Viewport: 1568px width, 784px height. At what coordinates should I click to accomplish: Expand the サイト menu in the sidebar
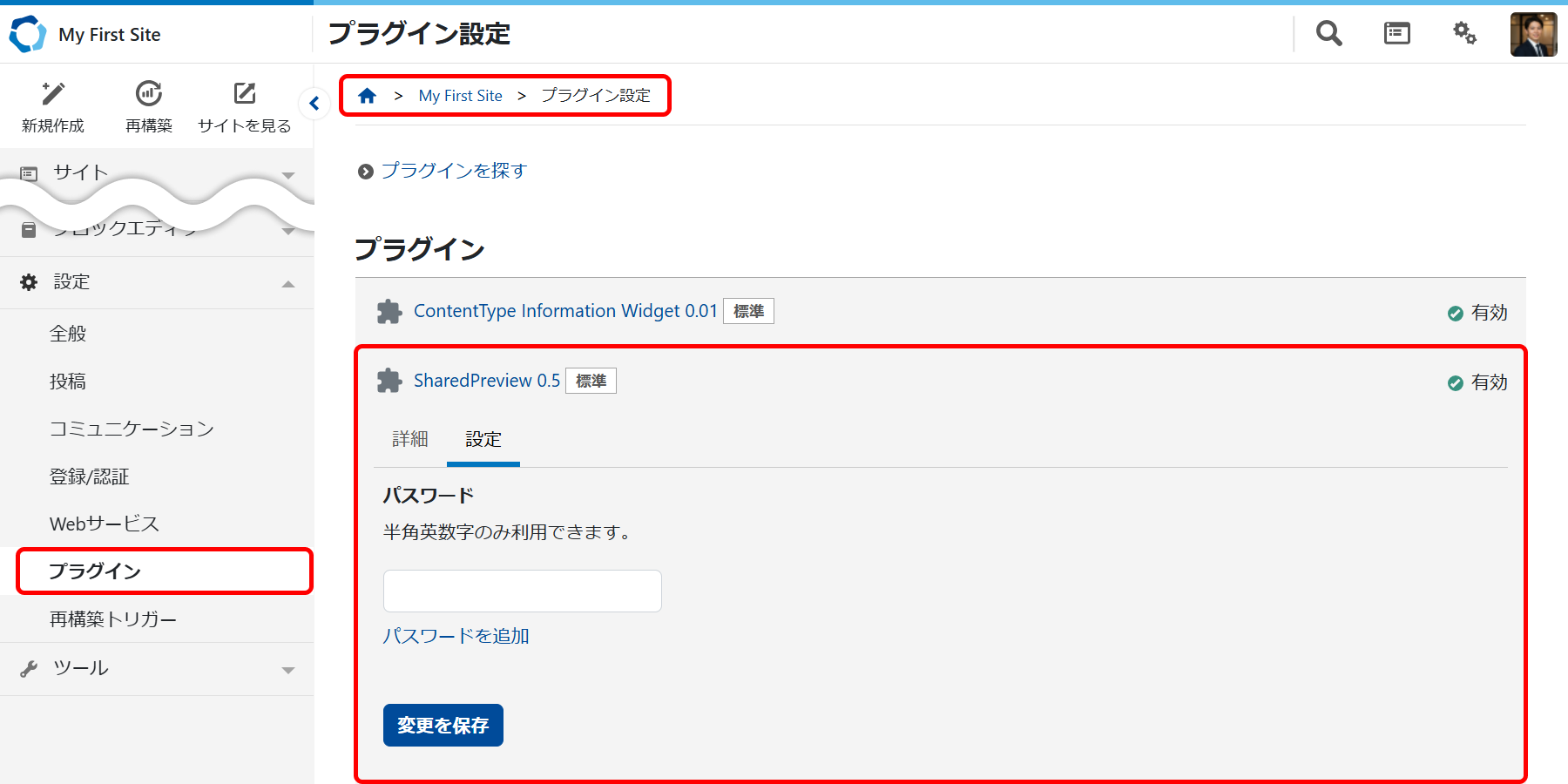pyautogui.click(x=288, y=174)
